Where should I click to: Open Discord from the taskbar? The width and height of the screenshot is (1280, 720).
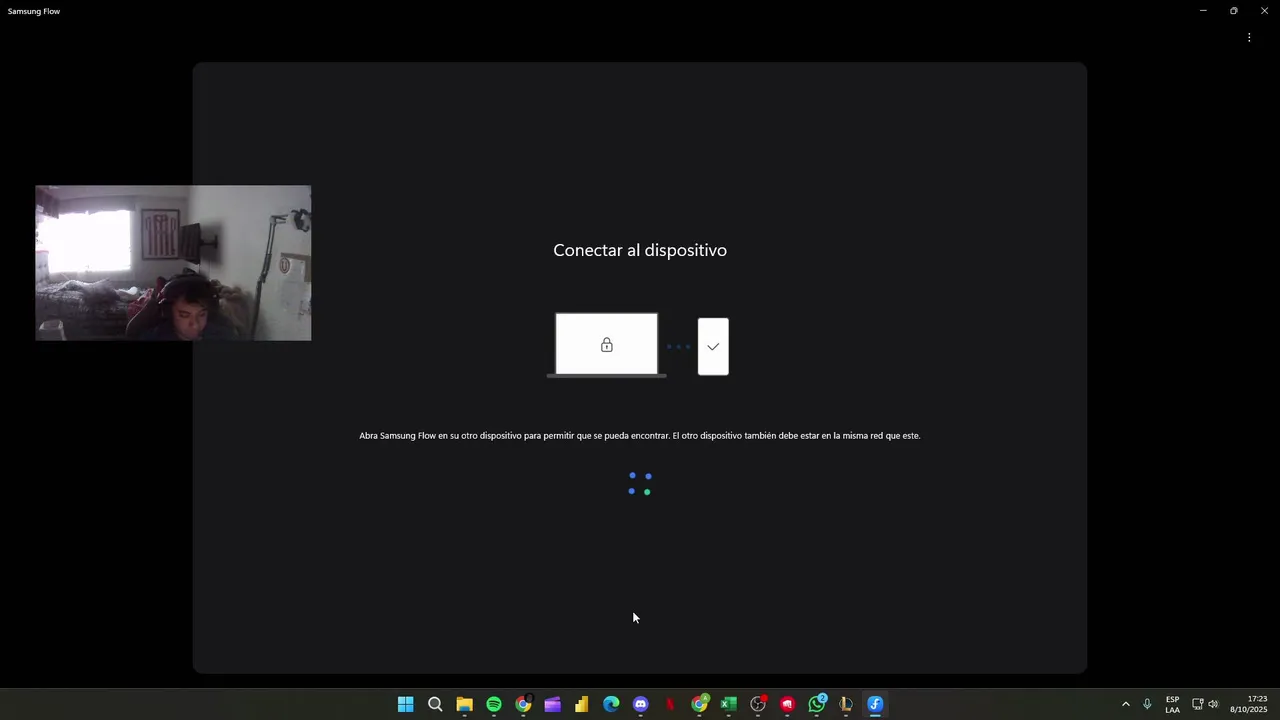point(641,704)
